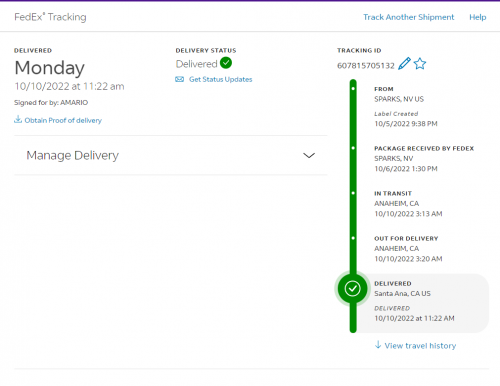Click the In Transit timeline dot
Viewport: 500px width, 386px height.
[353, 193]
